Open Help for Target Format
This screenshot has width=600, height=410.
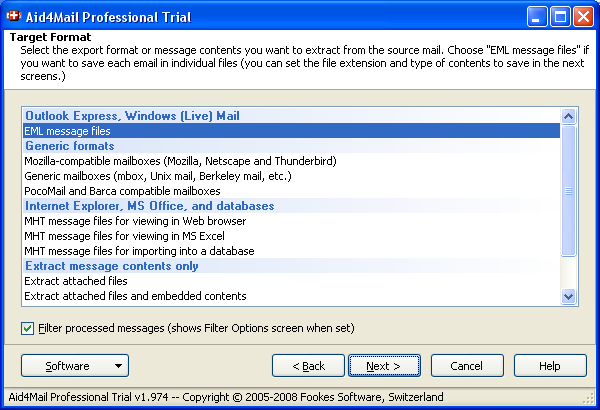tap(550, 366)
